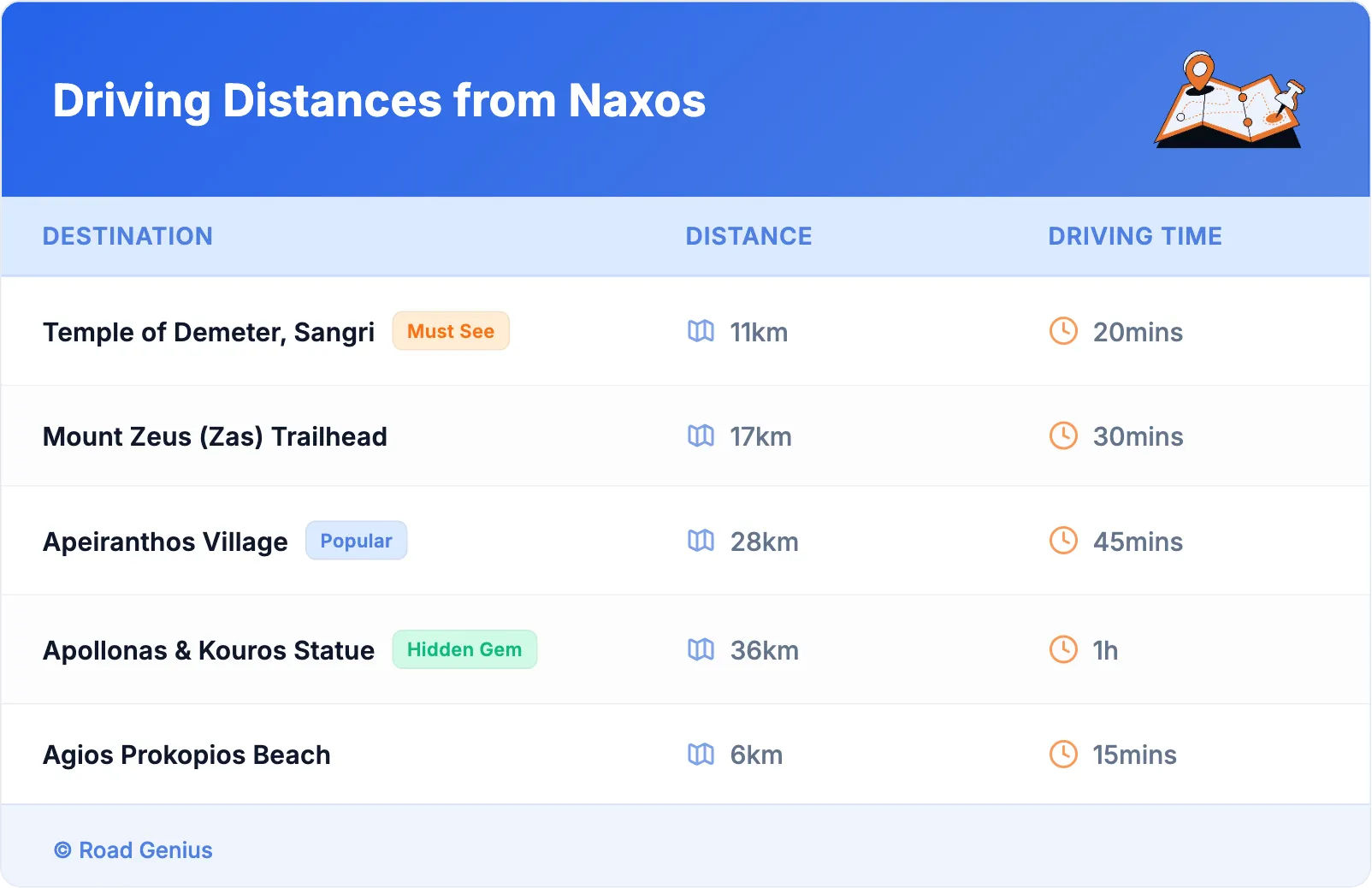Click the Popular badge
Screen dimensions: 1372x888
click(356, 541)
